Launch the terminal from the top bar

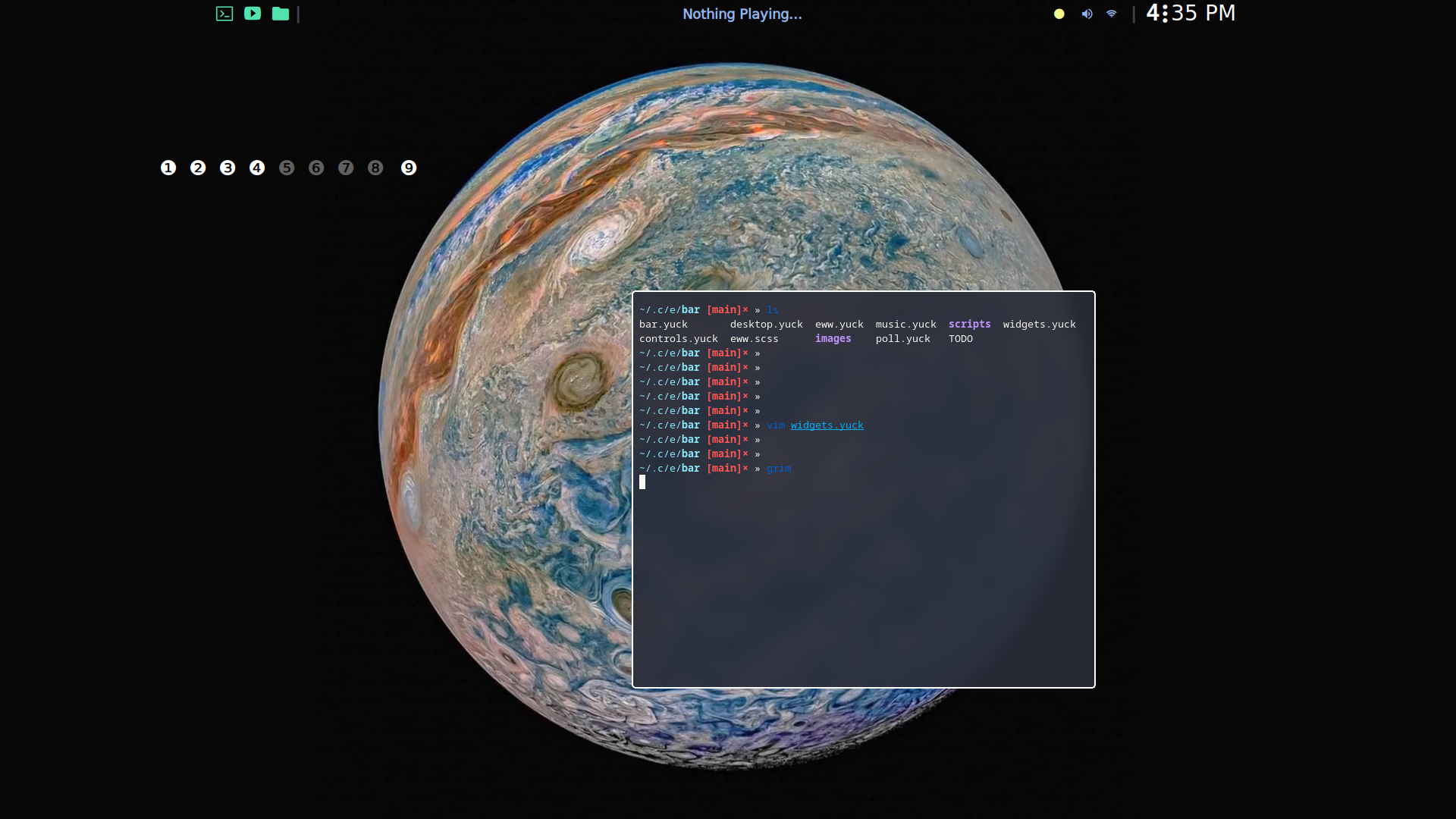coord(224,14)
